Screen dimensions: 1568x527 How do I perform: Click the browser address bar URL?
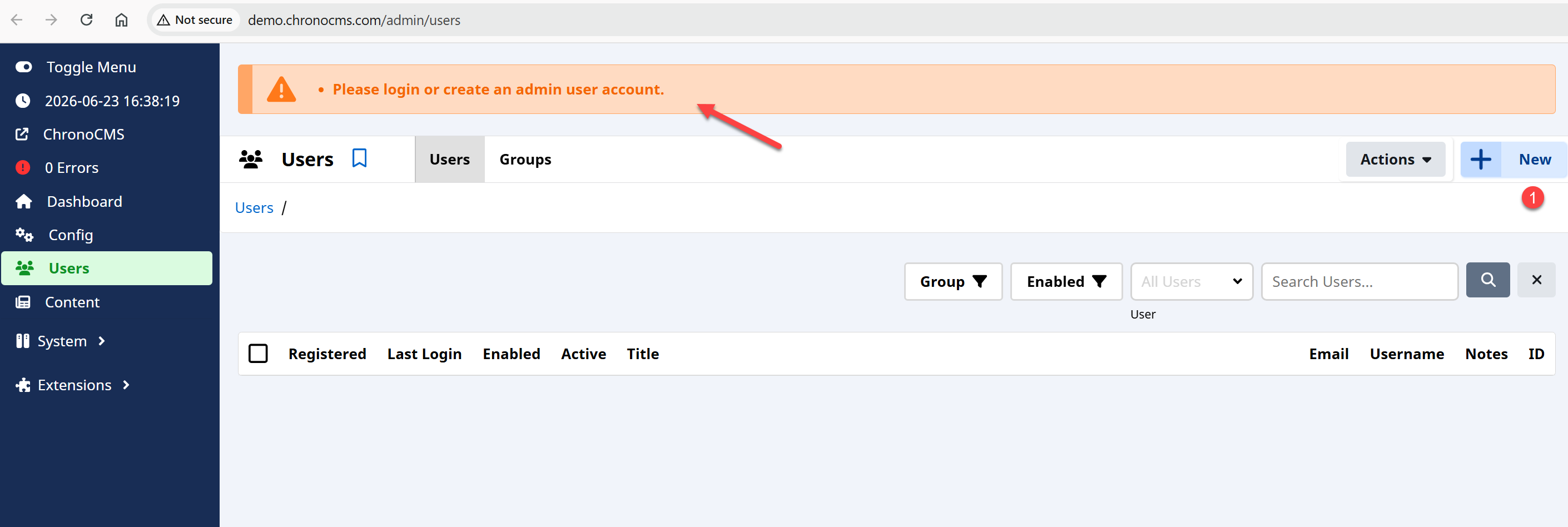pos(354,20)
